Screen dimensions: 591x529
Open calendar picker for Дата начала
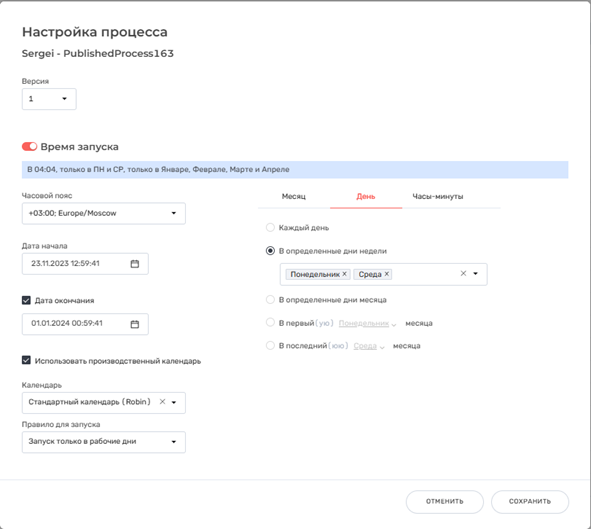click(x=135, y=264)
